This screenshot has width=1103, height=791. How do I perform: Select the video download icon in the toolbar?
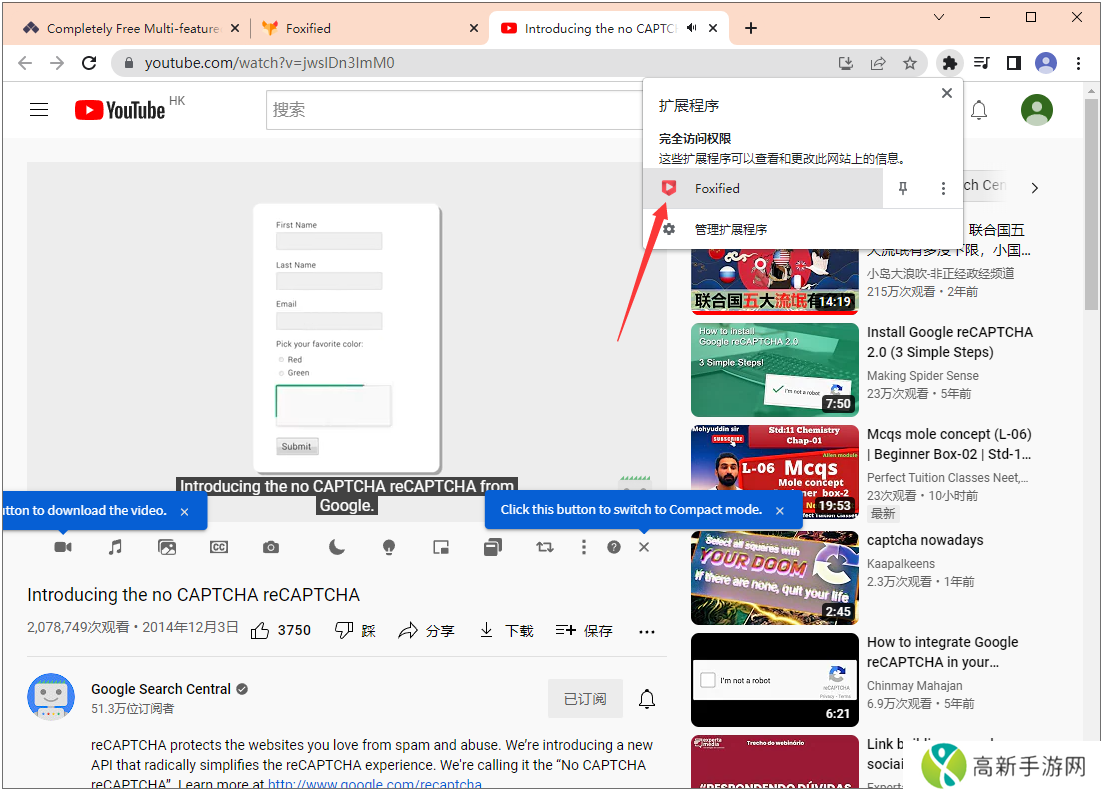[63, 547]
